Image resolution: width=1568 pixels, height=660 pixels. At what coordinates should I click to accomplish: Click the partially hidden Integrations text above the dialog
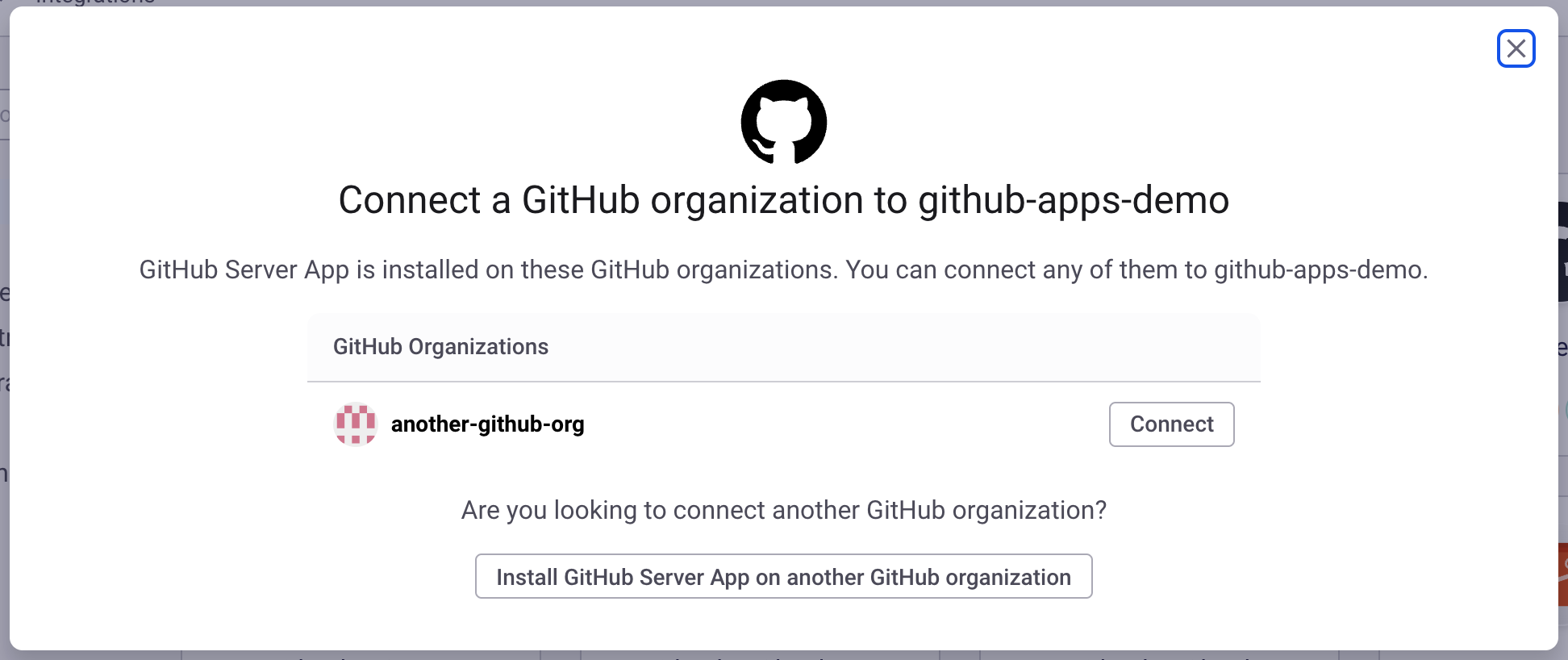tap(95, 2)
